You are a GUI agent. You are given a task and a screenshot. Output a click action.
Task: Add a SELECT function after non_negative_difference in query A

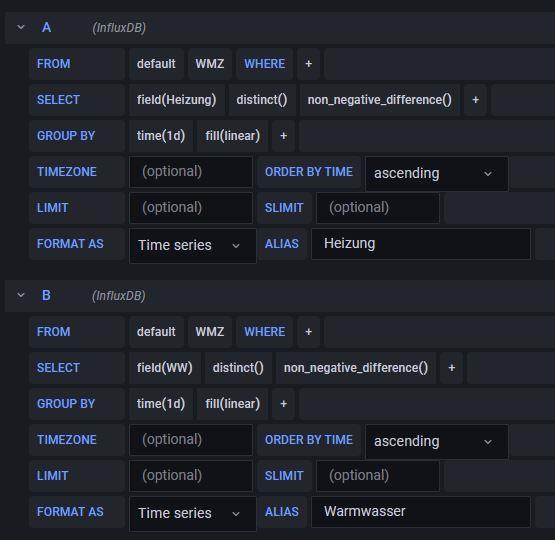(475, 100)
